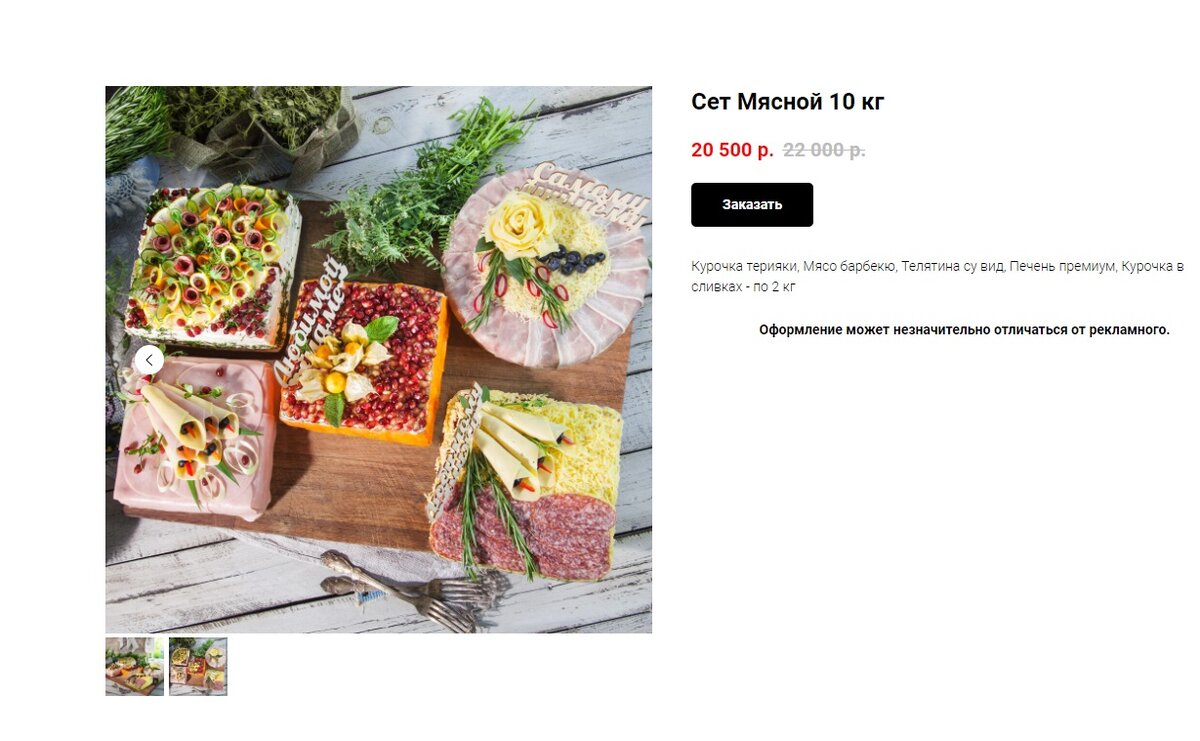Click the pomegranate-topped cake in photo

366,362
